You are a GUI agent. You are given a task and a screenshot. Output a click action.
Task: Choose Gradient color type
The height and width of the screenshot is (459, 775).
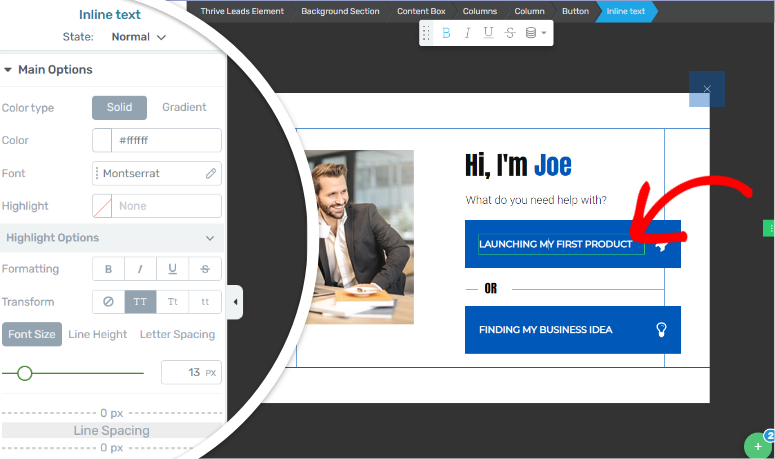click(184, 108)
